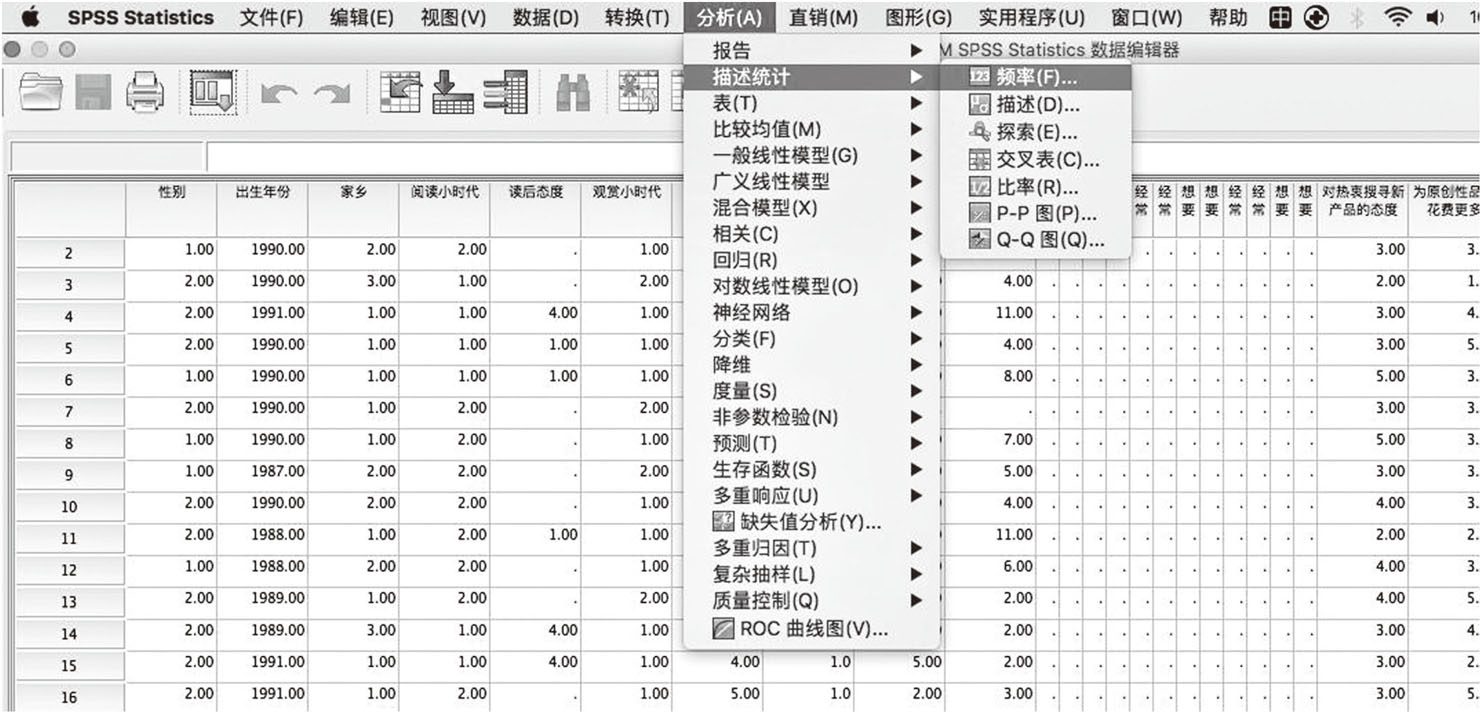
Task: Open the 视图(V) menu
Action: coord(453,17)
